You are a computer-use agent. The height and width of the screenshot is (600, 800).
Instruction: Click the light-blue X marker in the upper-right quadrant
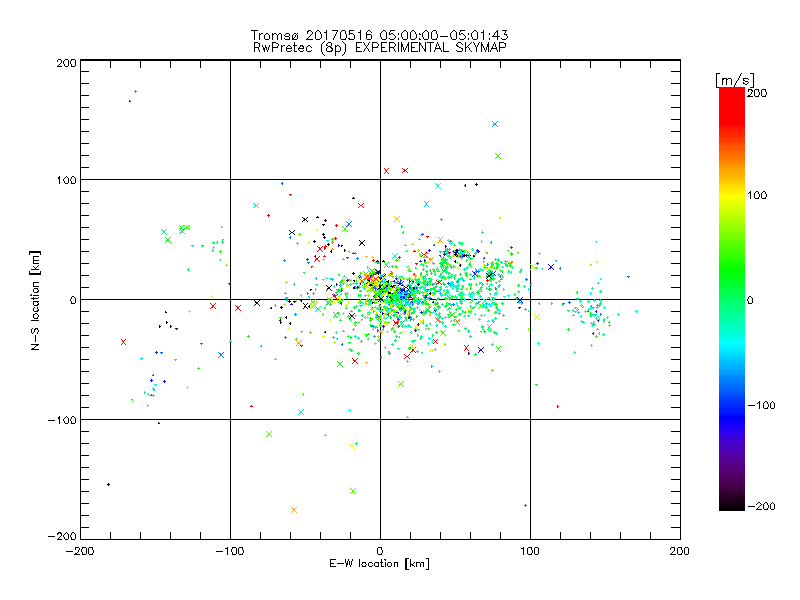[494, 124]
